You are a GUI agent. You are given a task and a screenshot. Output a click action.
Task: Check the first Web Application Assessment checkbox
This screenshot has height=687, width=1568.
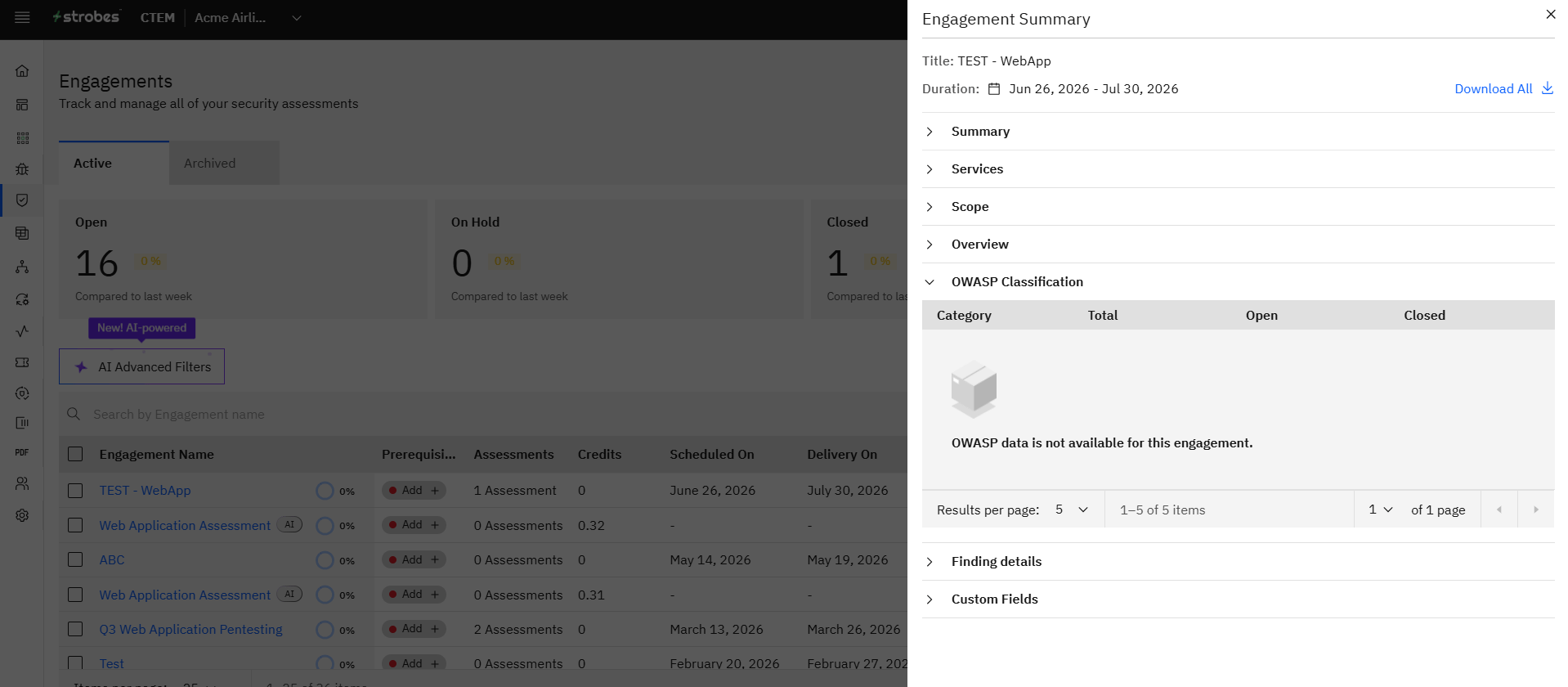[x=75, y=525]
